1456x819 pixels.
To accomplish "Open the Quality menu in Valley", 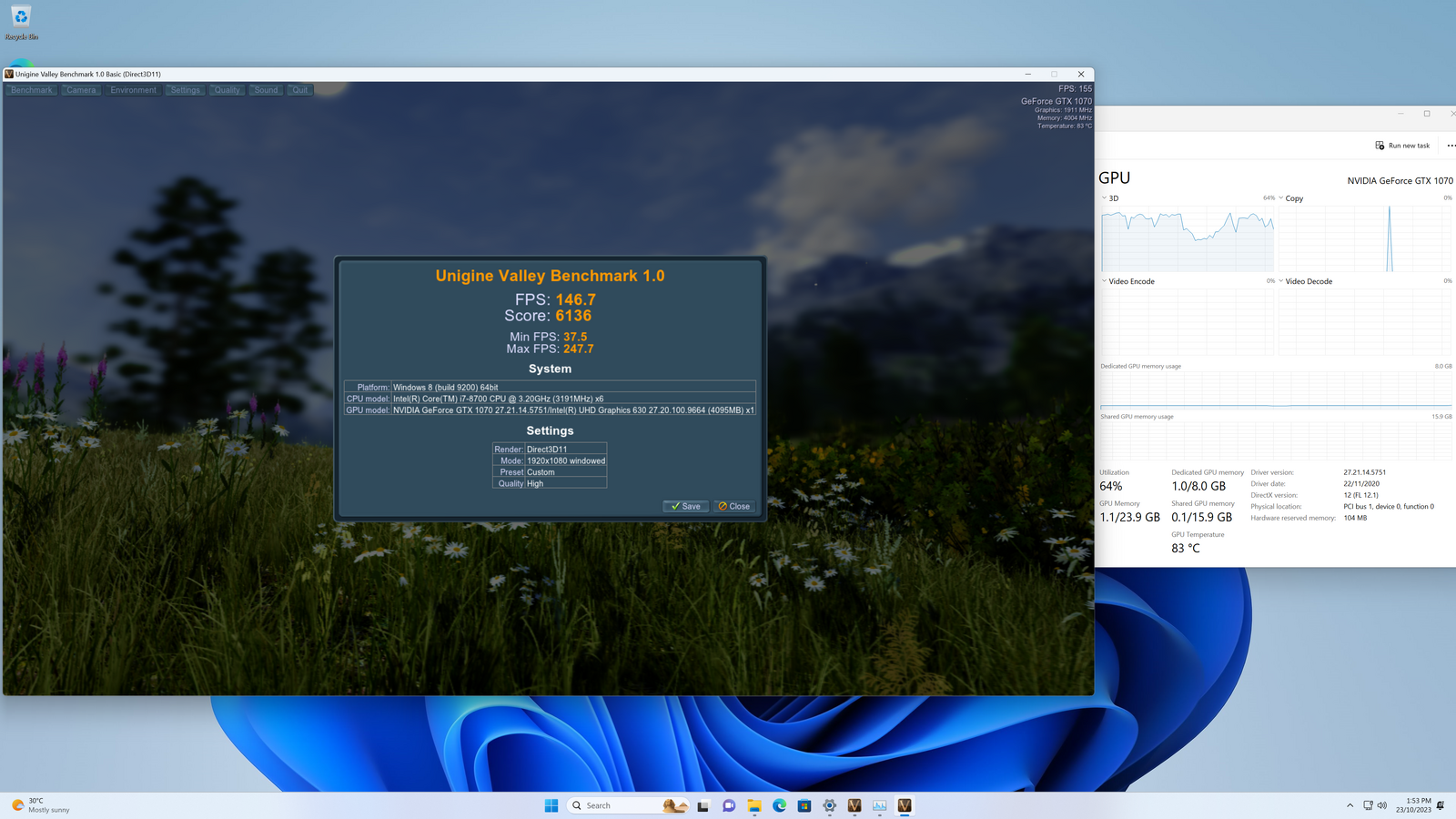I will pyautogui.click(x=227, y=90).
